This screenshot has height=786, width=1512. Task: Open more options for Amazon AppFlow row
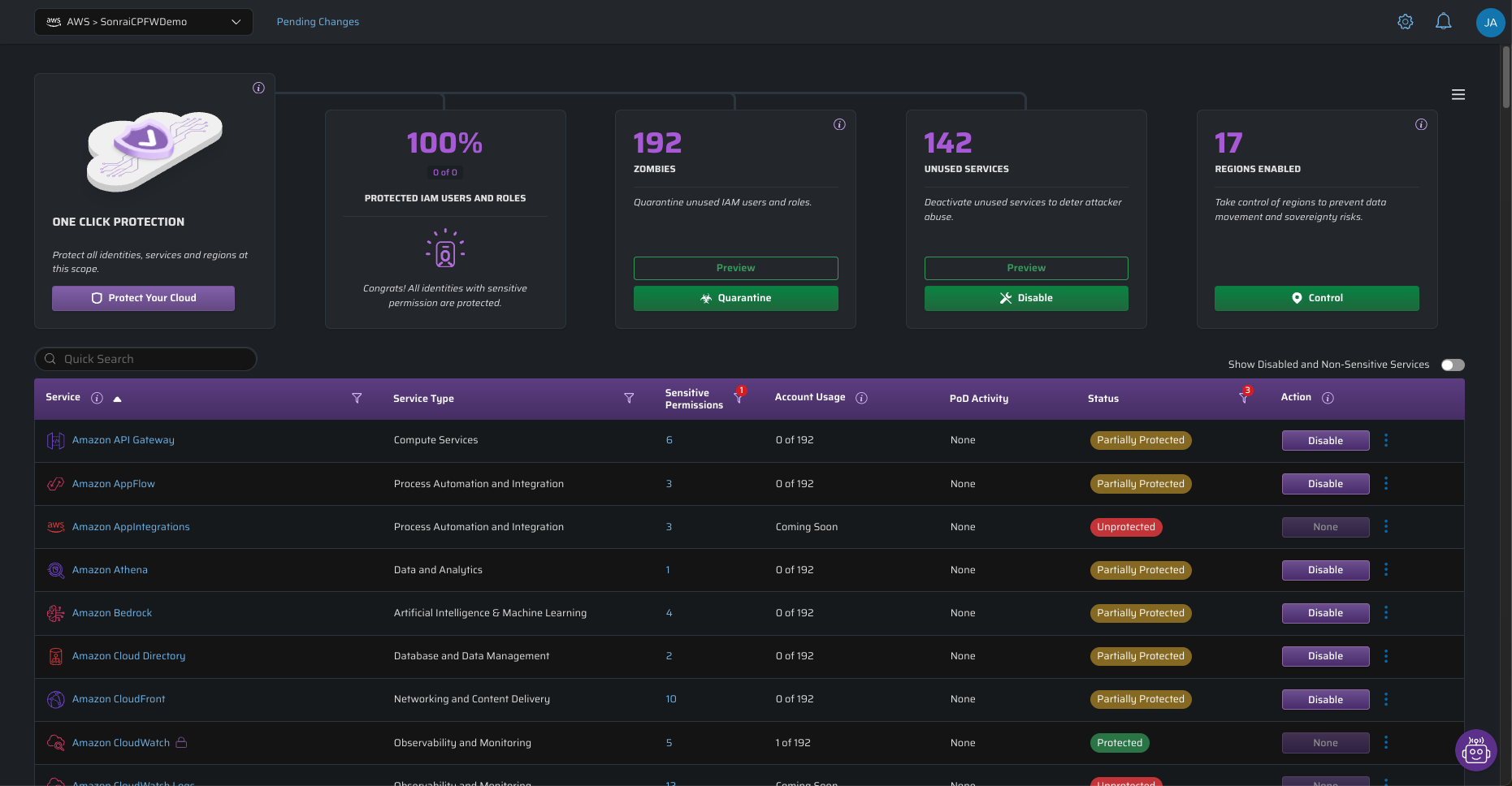click(1386, 483)
